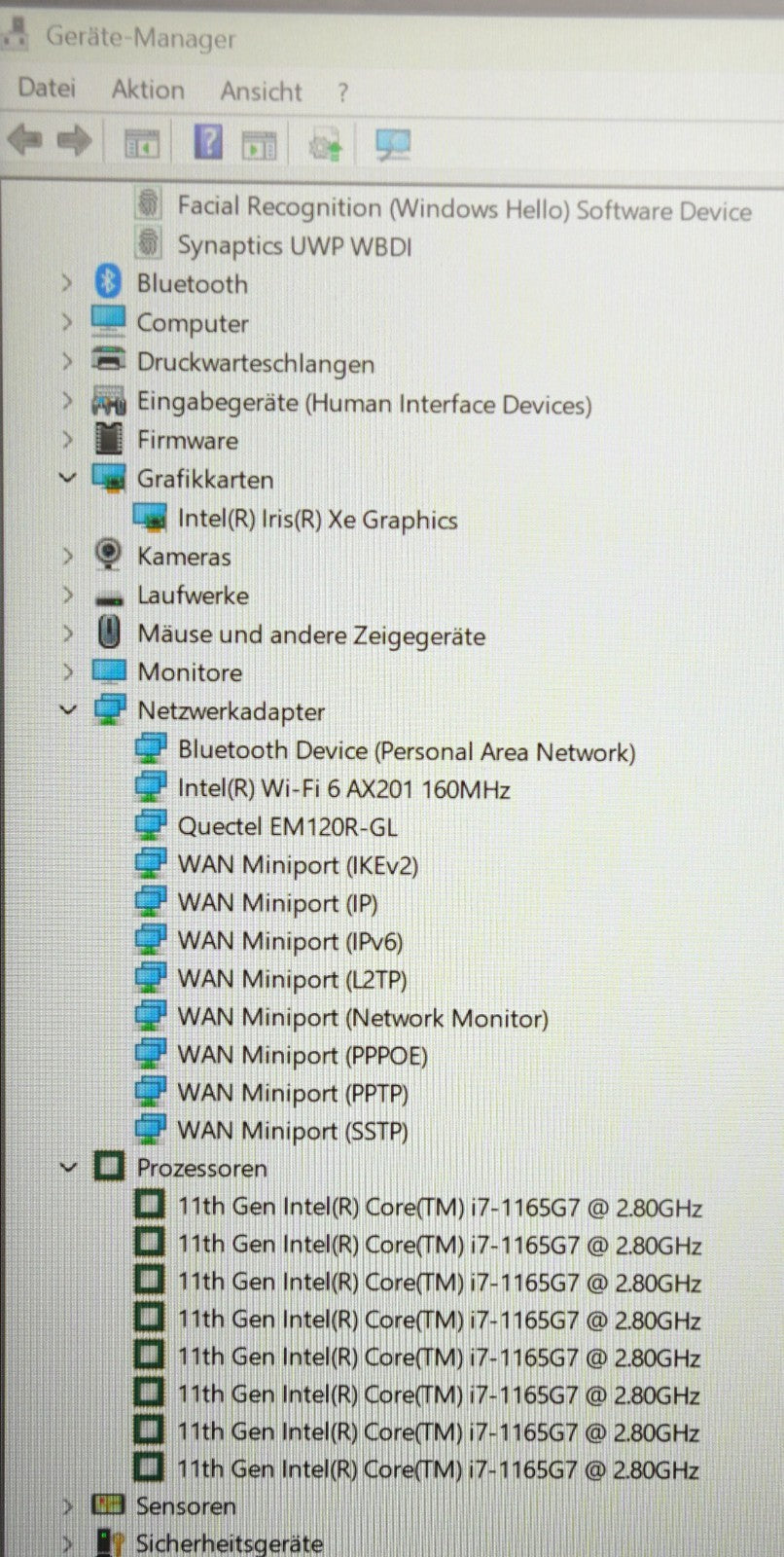This screenshot has width=784, height=1557.
Task: Collapse the Prozessoren list
Action: coord(67,1166)
